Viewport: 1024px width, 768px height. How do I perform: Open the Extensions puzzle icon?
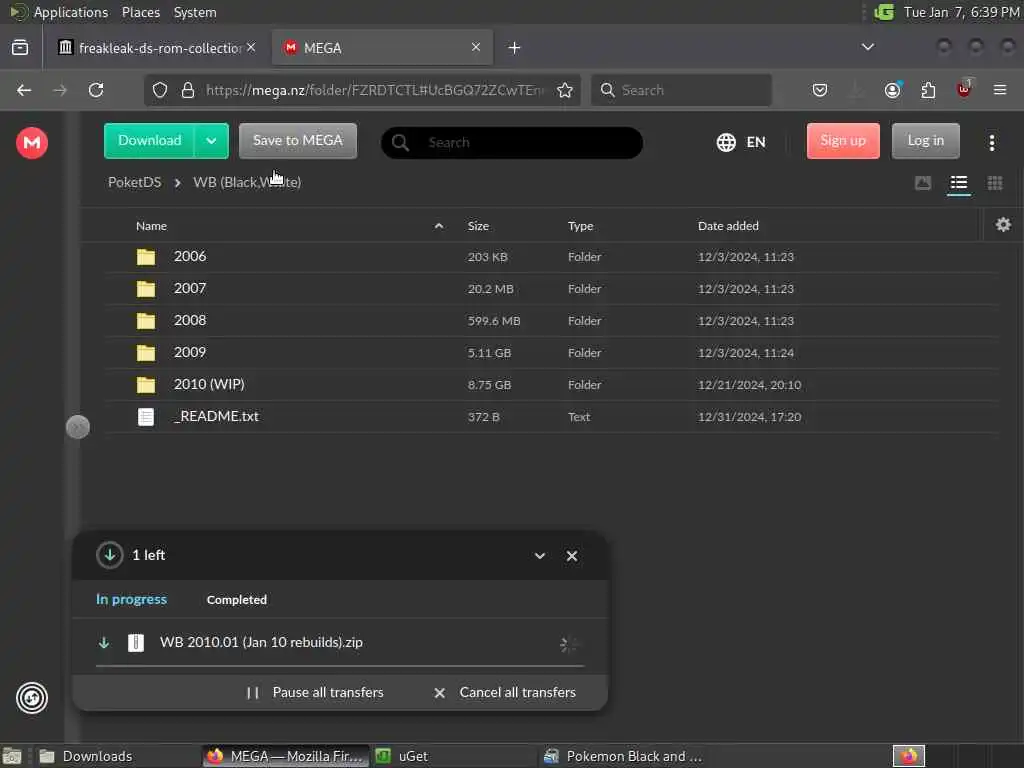[928, 90]
